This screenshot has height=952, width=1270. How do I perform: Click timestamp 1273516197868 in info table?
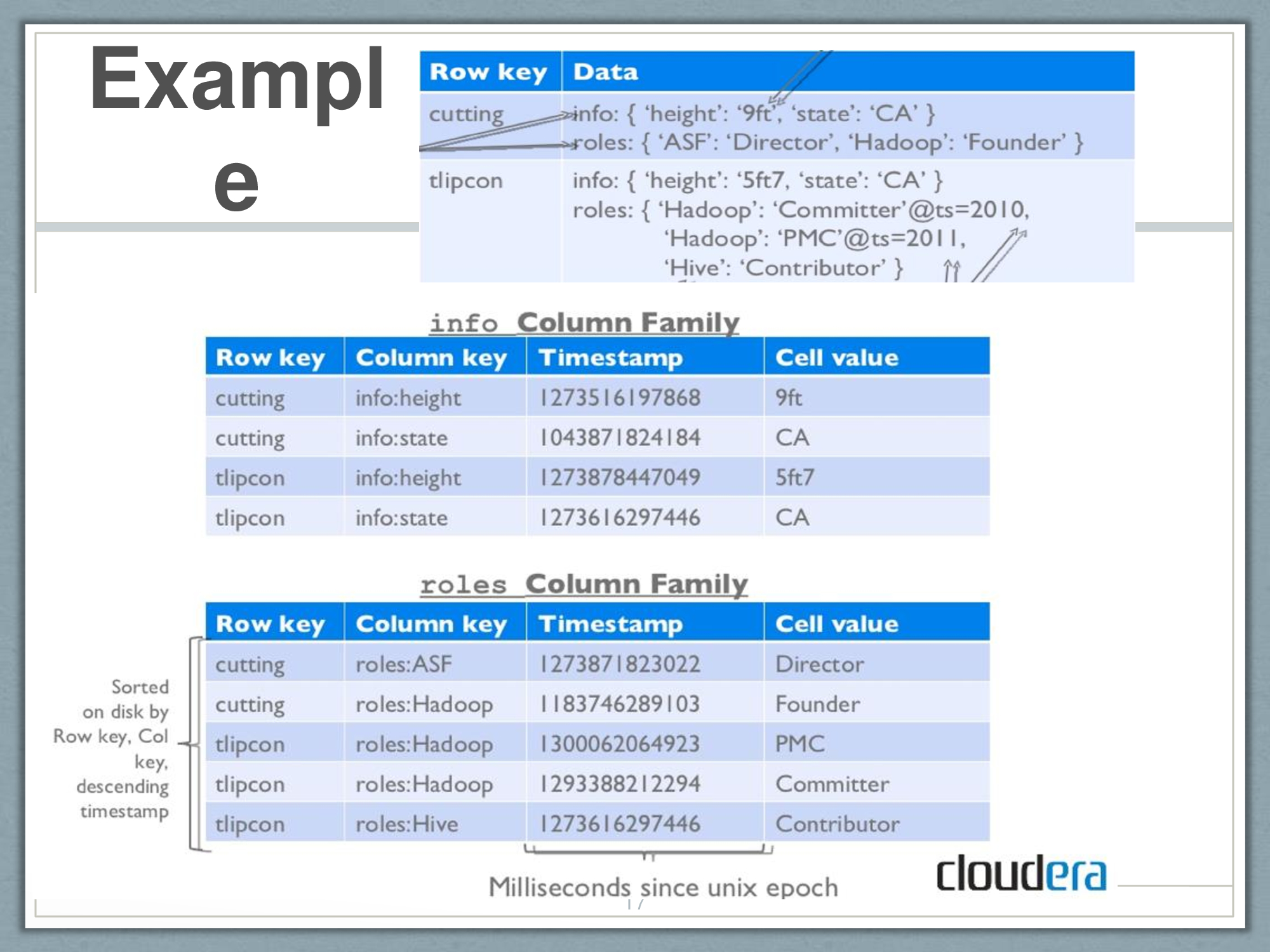(620, 398)
